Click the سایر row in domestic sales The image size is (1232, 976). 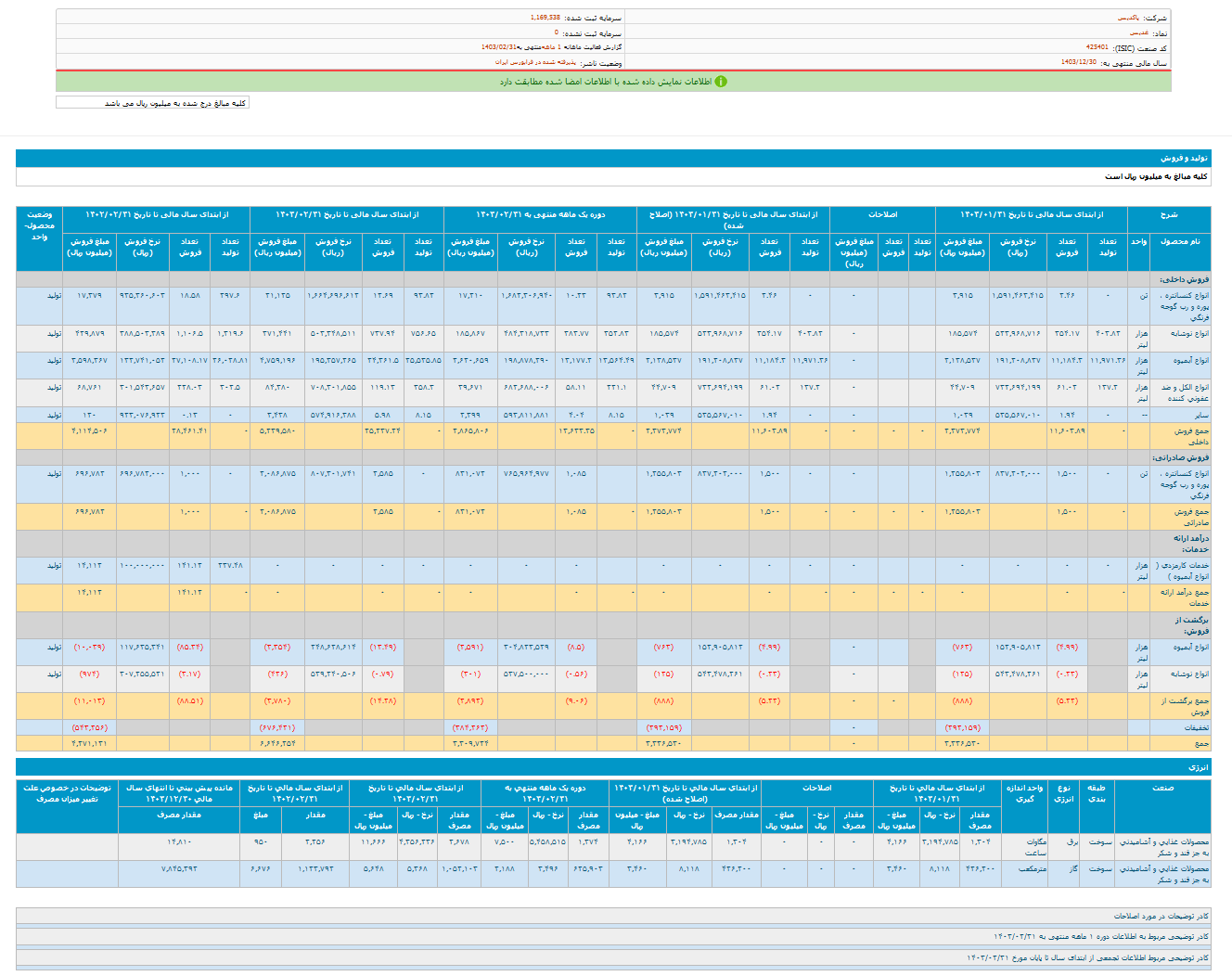pyautogui.click(x=1201, y=415)
